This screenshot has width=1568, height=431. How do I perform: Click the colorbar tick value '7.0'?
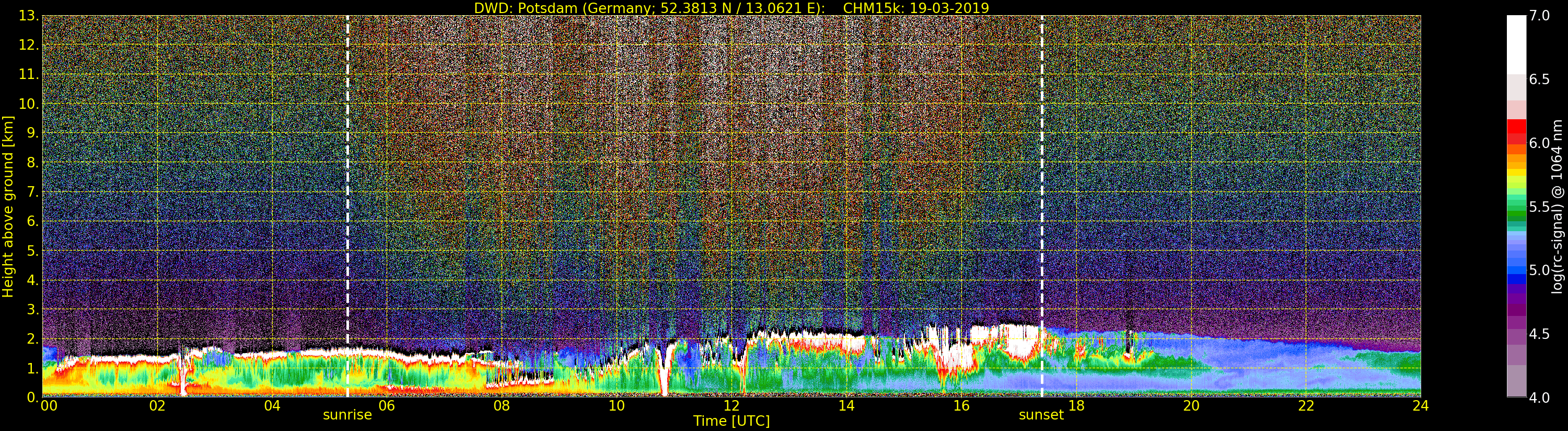click(x=1539, y=16)
